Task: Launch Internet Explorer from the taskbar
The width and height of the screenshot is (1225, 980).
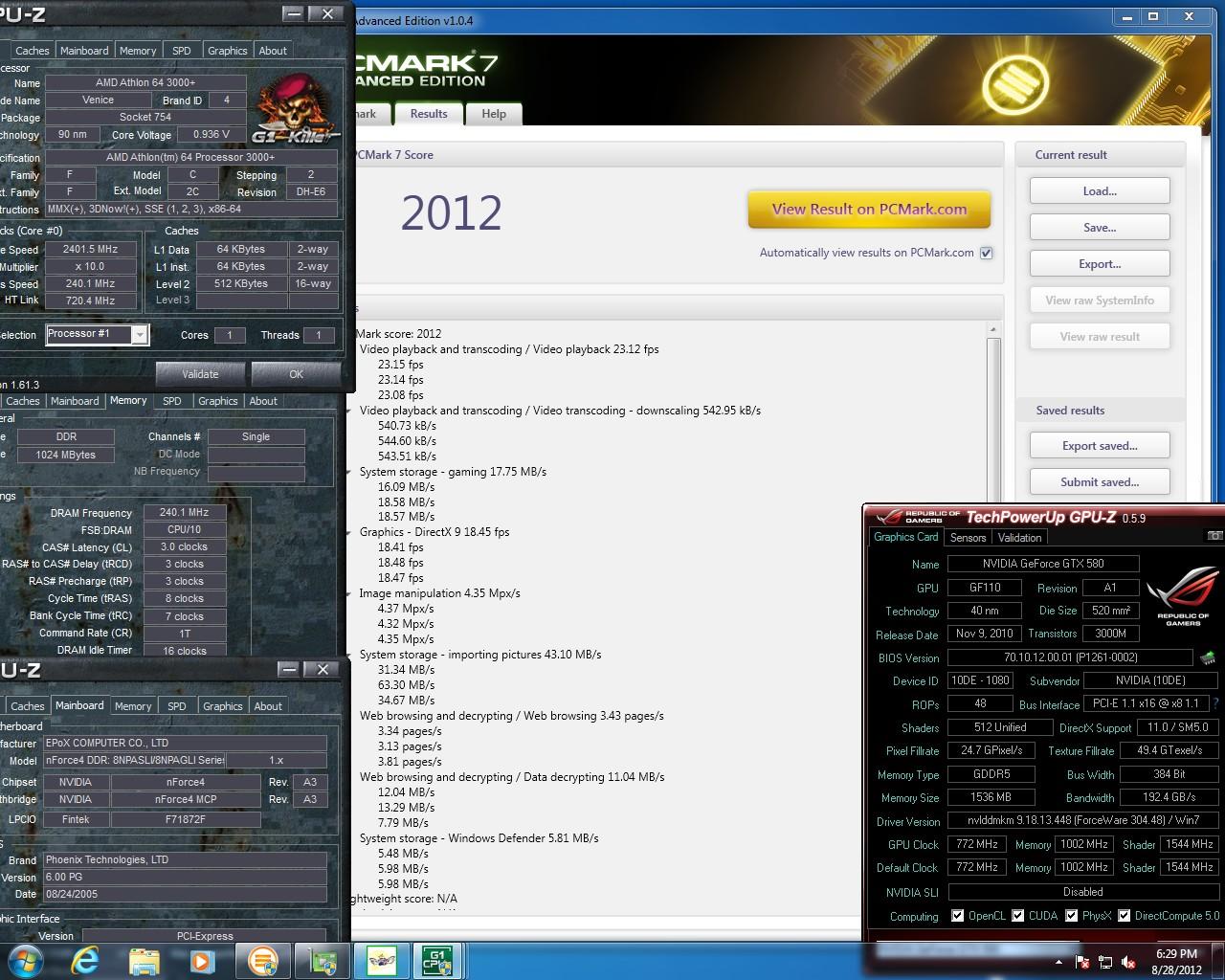Action: pyautogui.click(x=85, y=961)
